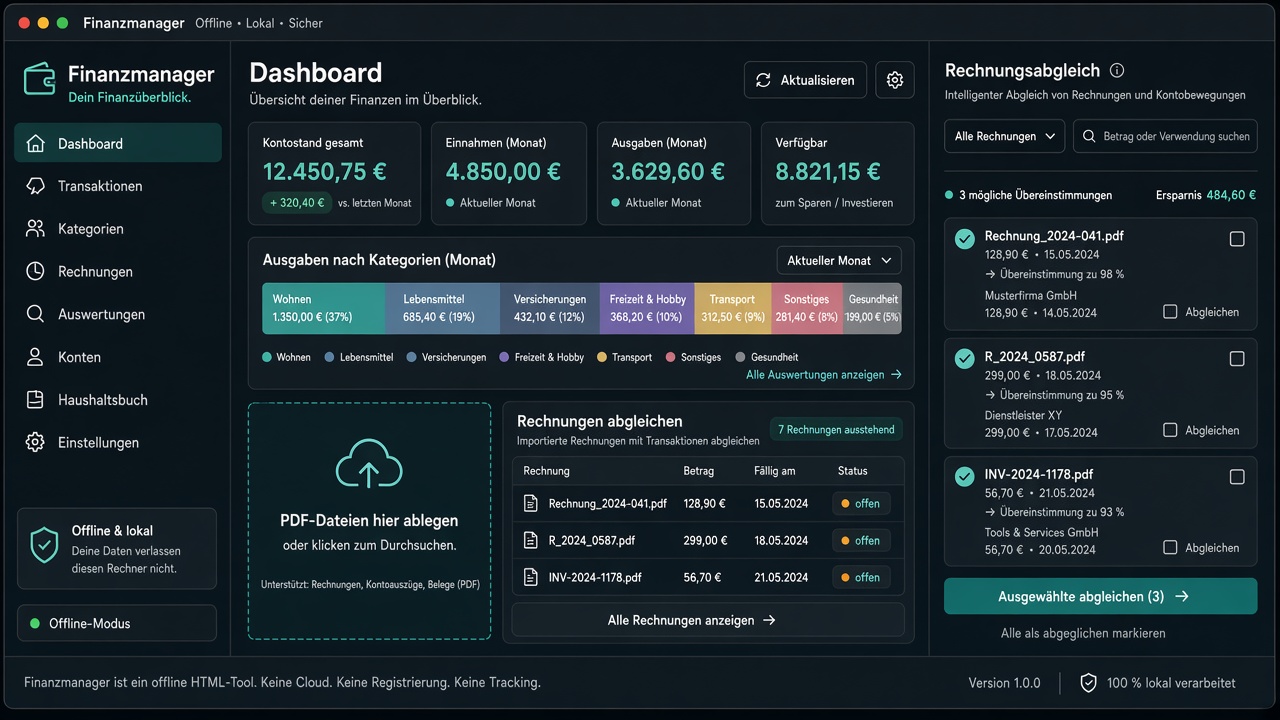1280x720 pixels.
Task: Open the Rechnungen menu item
Action: (118, 271)
